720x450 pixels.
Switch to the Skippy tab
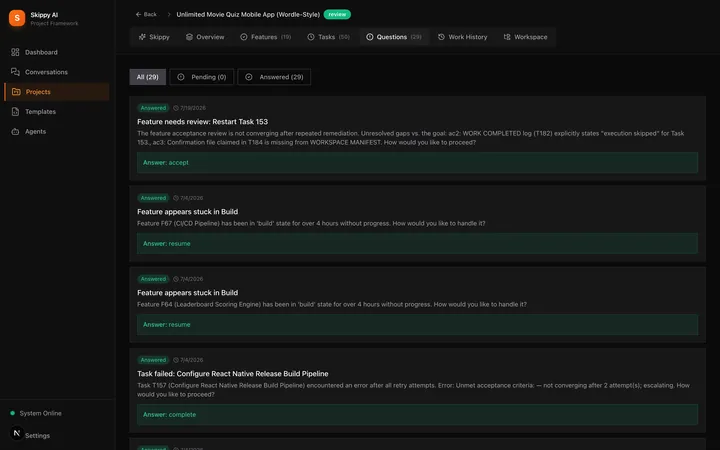pyautogui.click(x=154, y=37)
